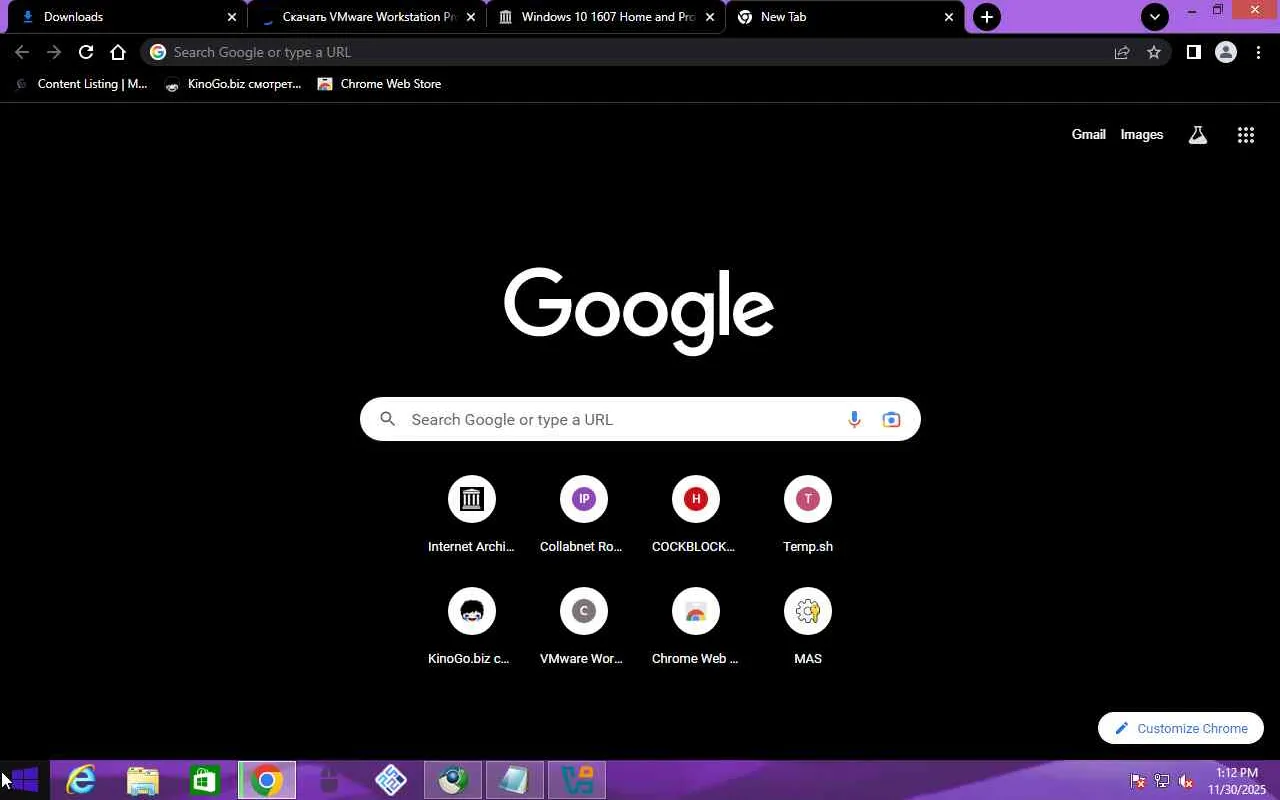Switch to the VMware Workstation tab
1280x800 pixels.
[x=367, y=17]
